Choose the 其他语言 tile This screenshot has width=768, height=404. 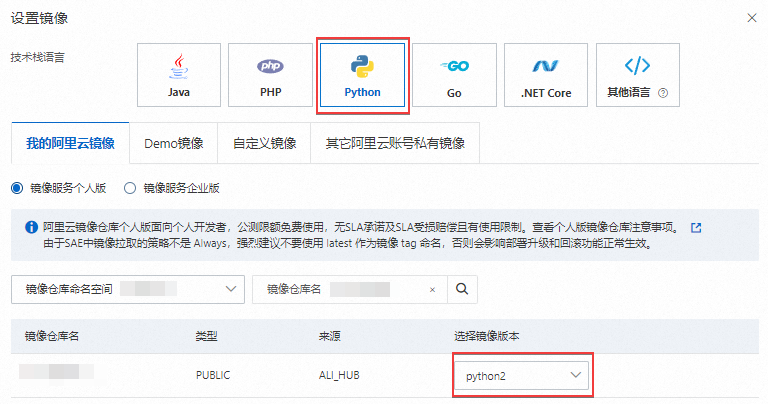coord(638,75)
